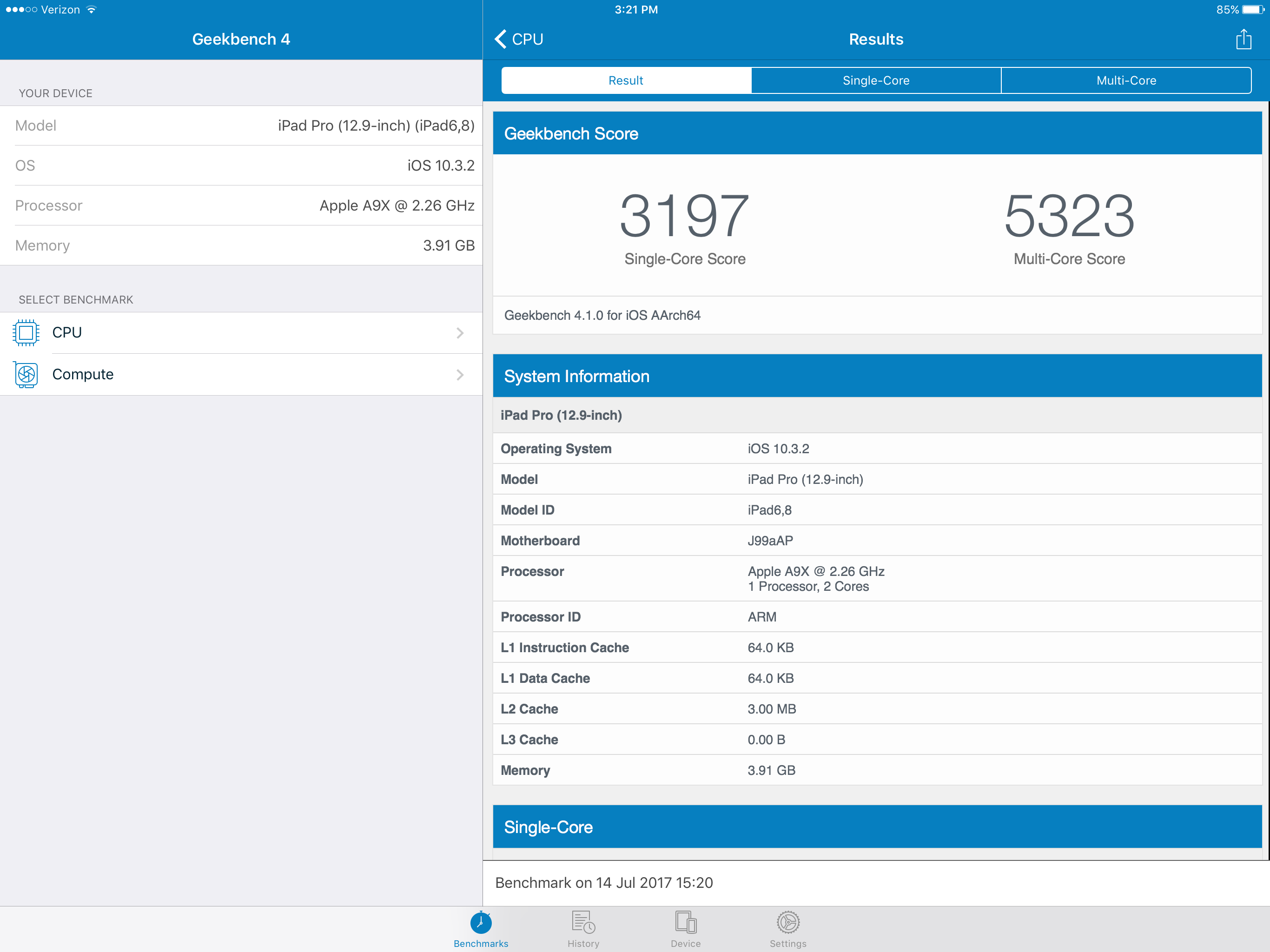Open the Benchmarks stopwatch tab icon

(x=481, y=923)
